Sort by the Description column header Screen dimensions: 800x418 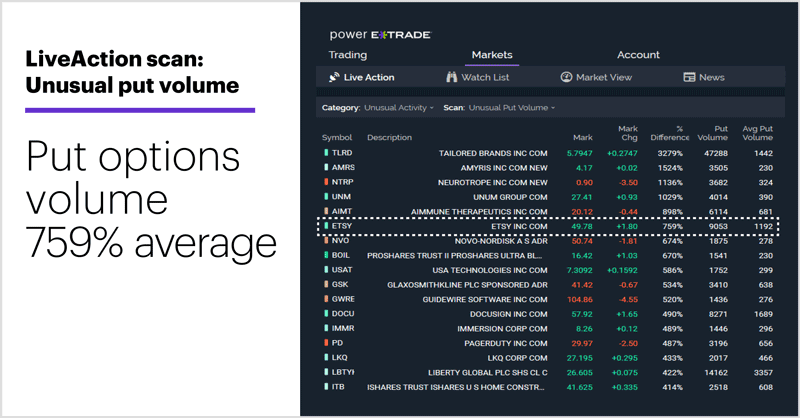(389, 137)
